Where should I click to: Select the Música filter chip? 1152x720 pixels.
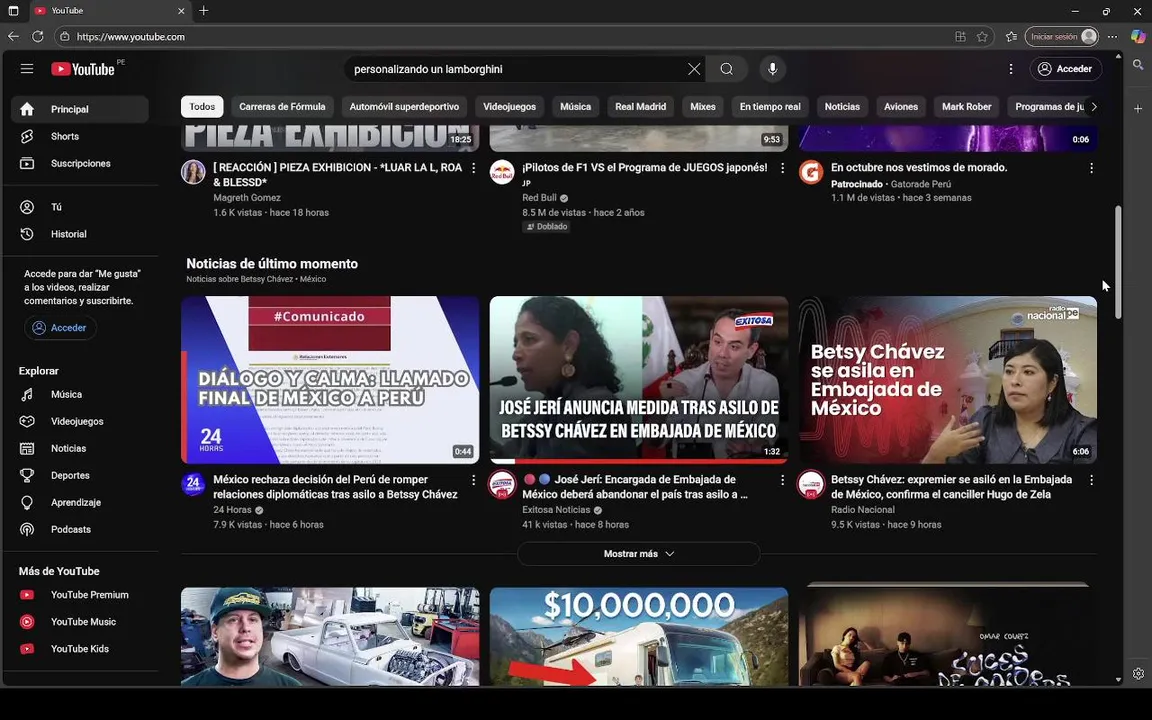pos(575,107)
